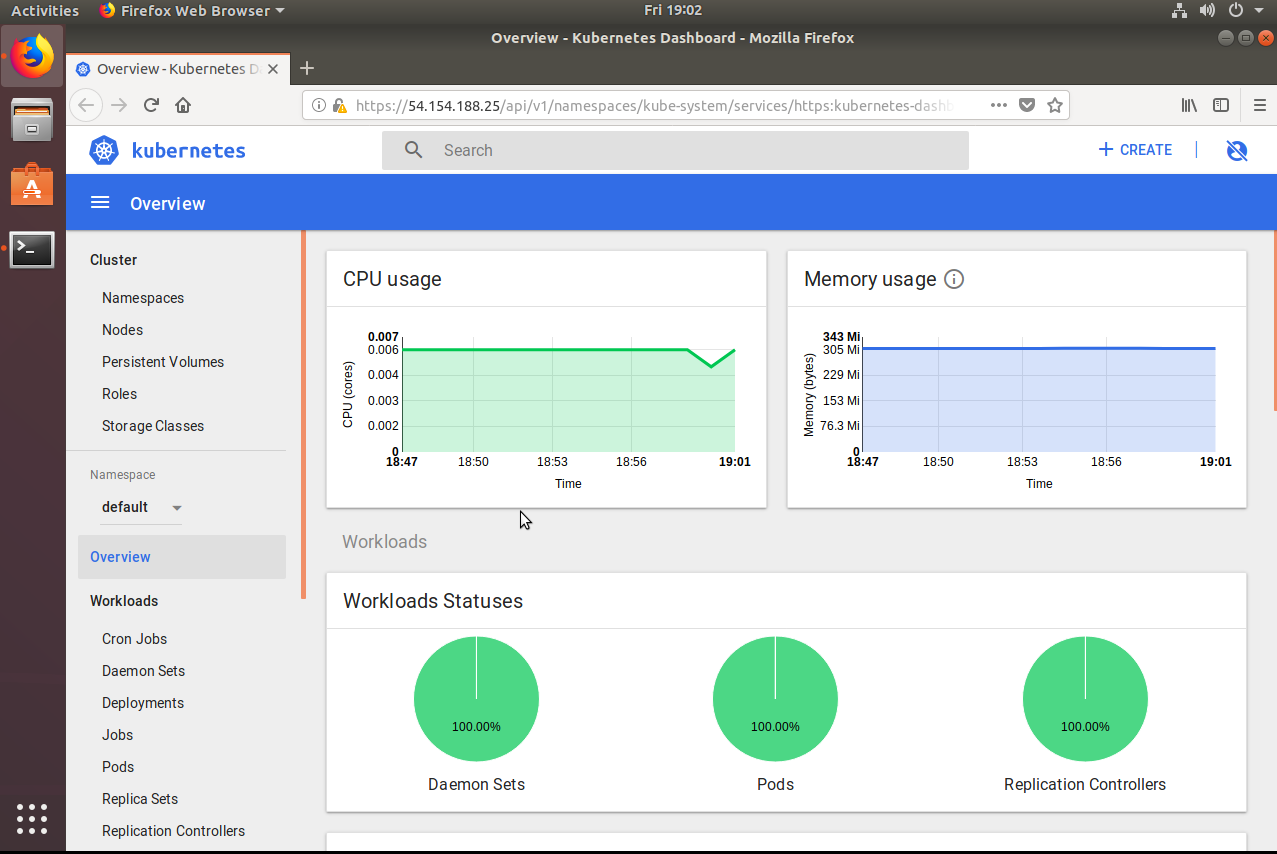Viewport: 1277px width, 854px height.
Task: Open Files manager from the dock
Action: [32, 120]
